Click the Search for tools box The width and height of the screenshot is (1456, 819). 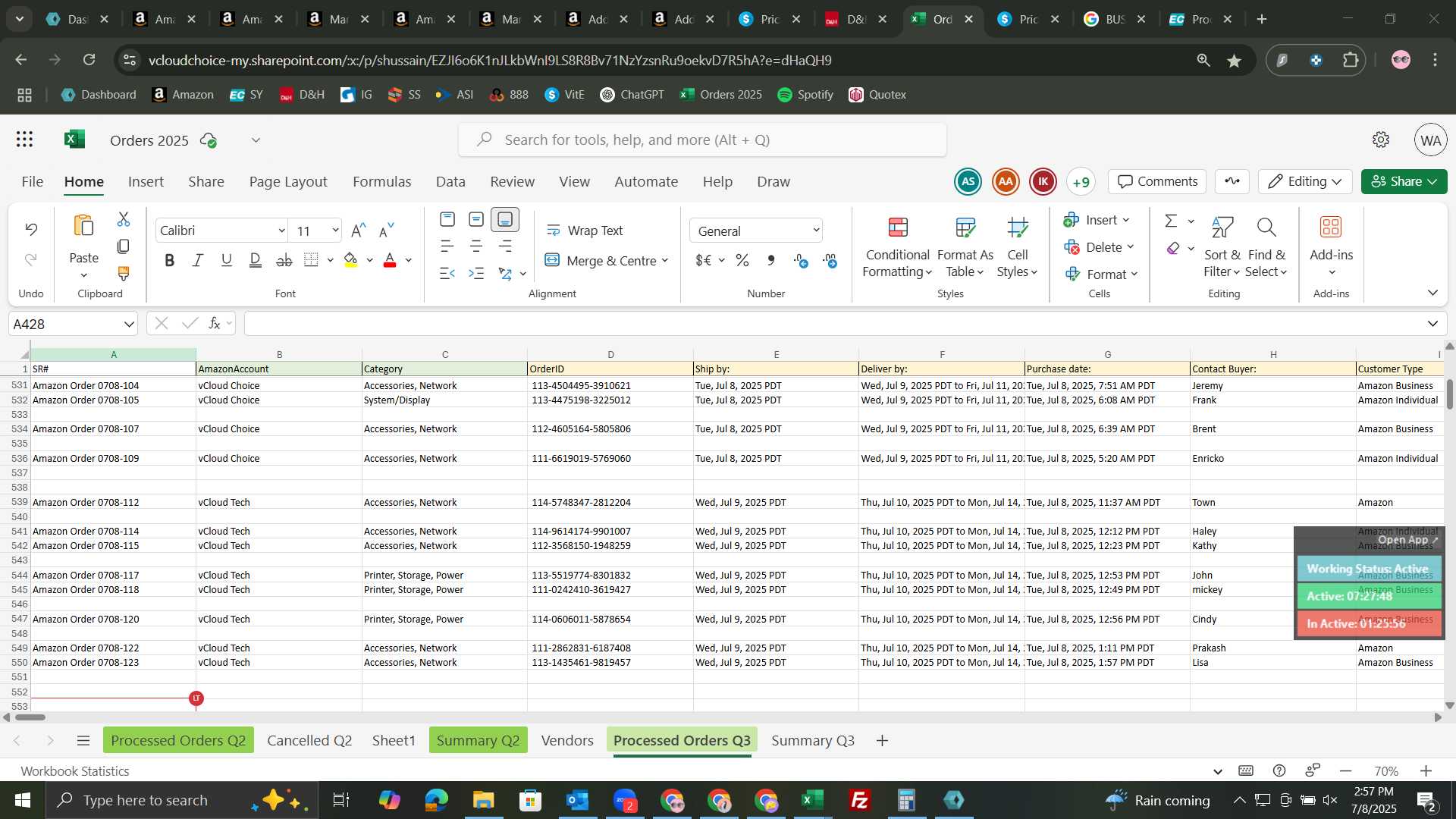click(702, 140)
